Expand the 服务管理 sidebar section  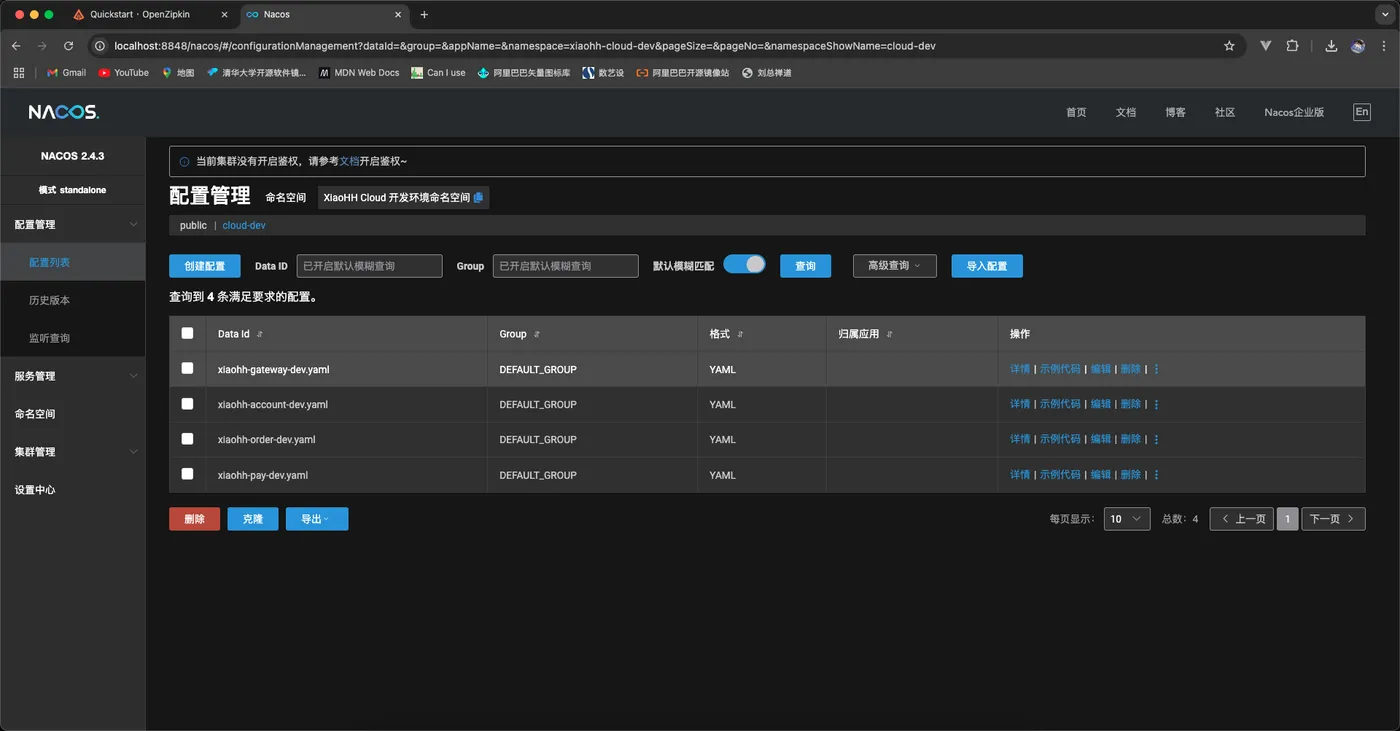[x=72, y=376]
